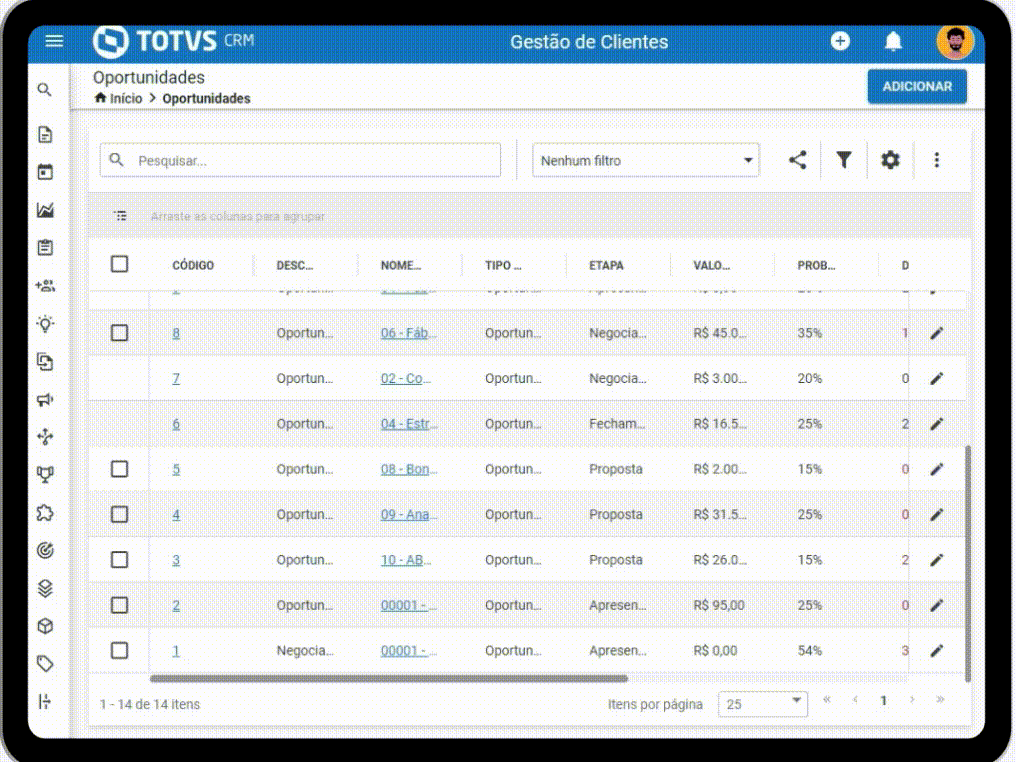1016x762 pixels.
Task: Open the sidebar lightbulb icon
Action: click(45, 324)
